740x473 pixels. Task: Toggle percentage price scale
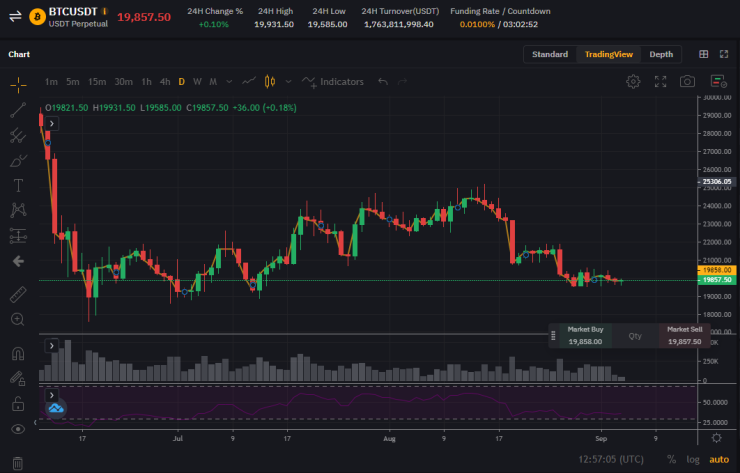(x=671, y=459)
